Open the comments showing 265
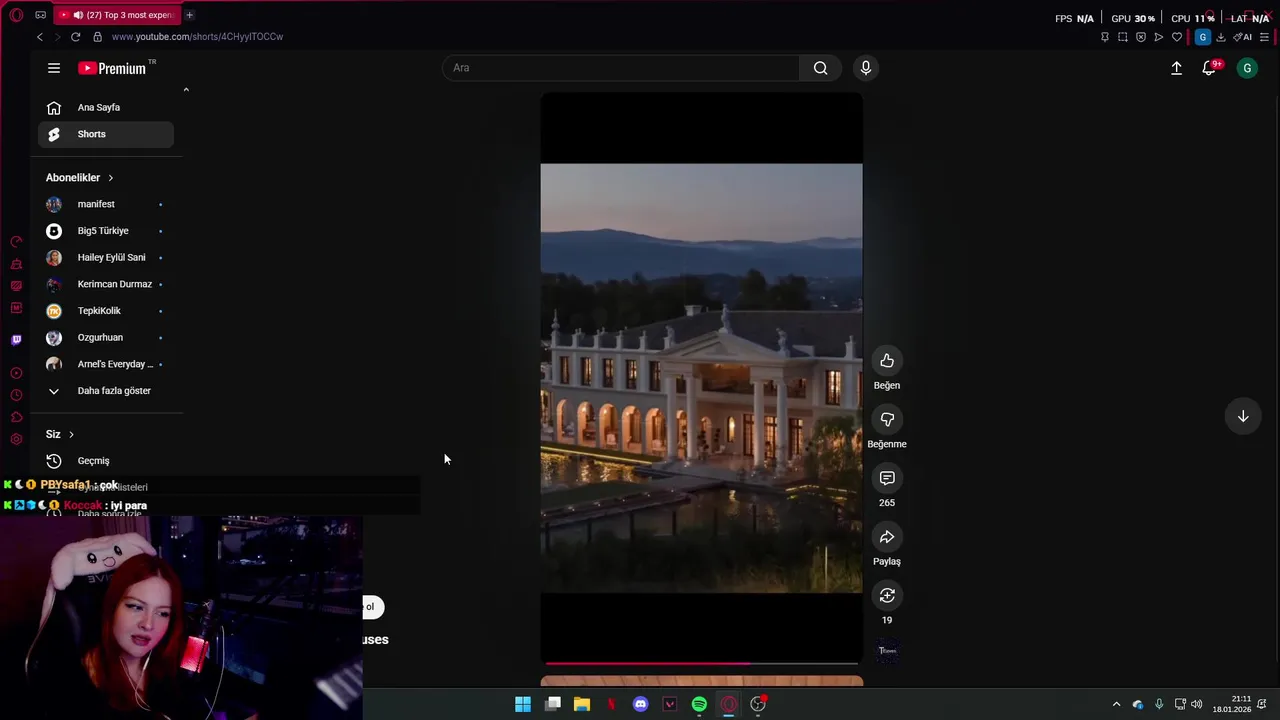The image size is (1280, 720). [x=887, y=478]
